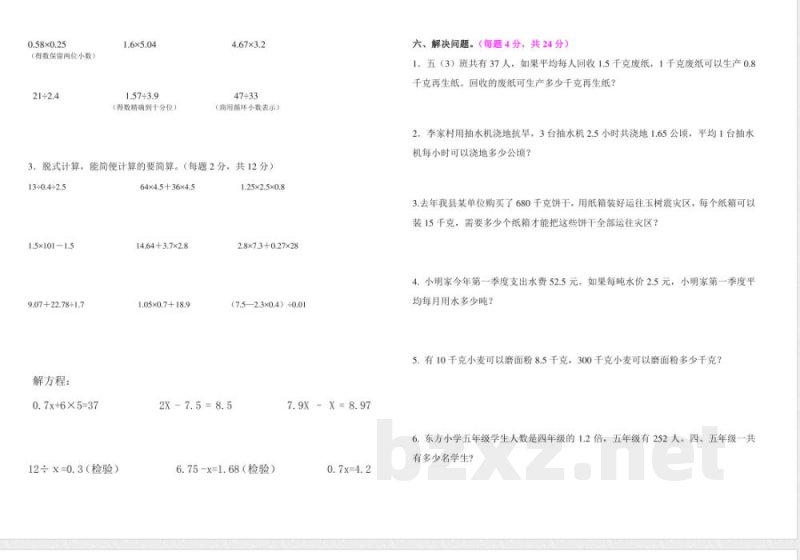The width and height of the screenshot is (800, 560).
Task: Click the expression 1.5×101−1.5
Action: pyautogui.click(x=51, y=246)
